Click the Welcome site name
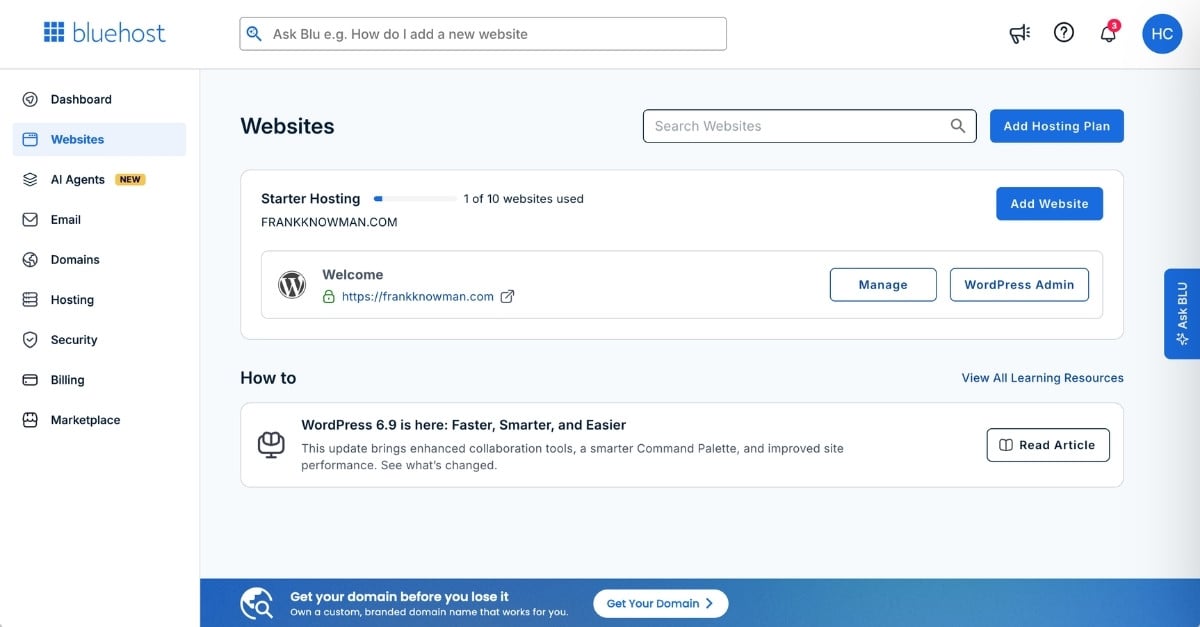Image resolution: width=1200 pixels, height=627 pixels. pyautogui.click(x=352, y=275)
